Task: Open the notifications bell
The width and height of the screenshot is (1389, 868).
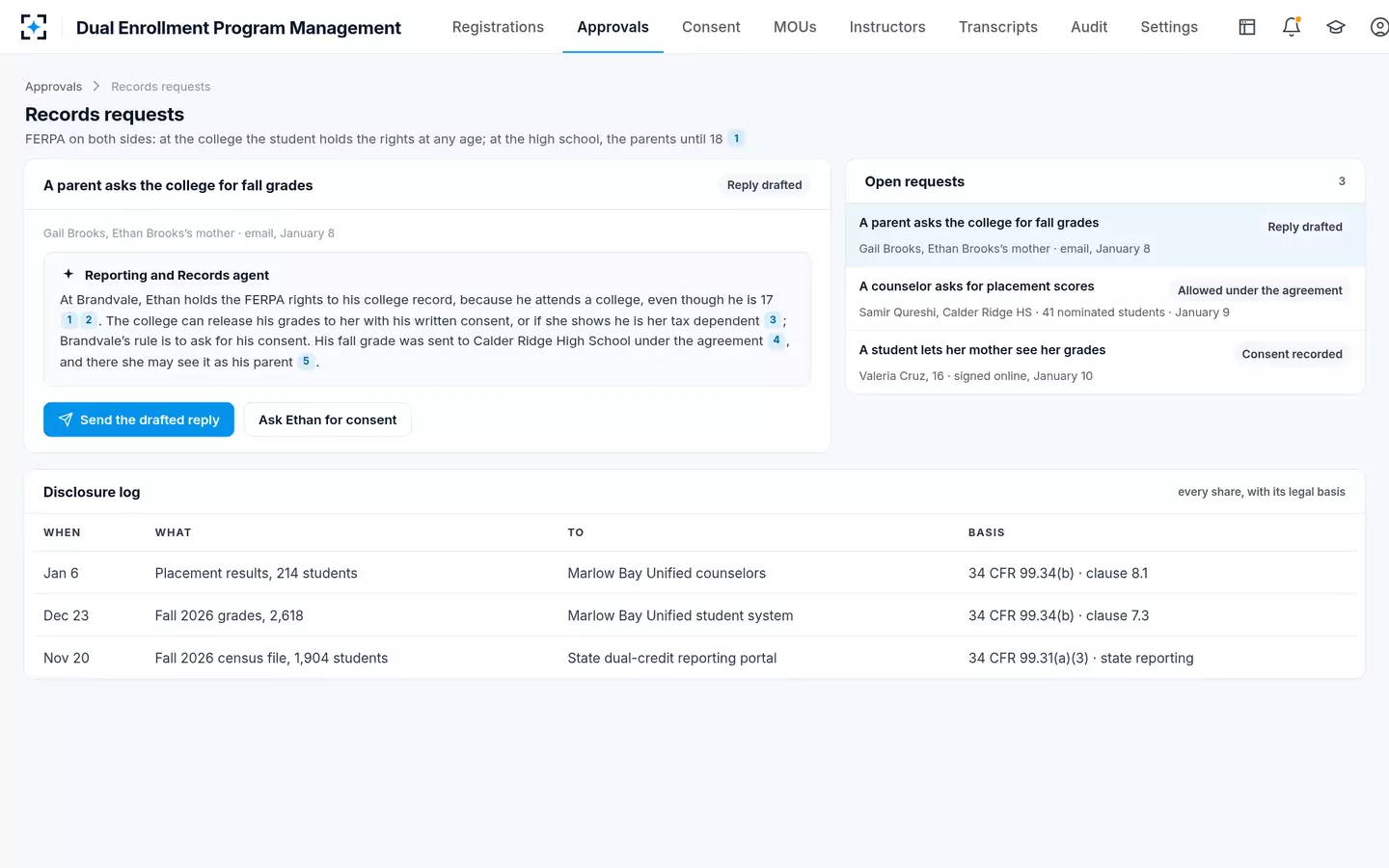Action: tap(1292, 27)
